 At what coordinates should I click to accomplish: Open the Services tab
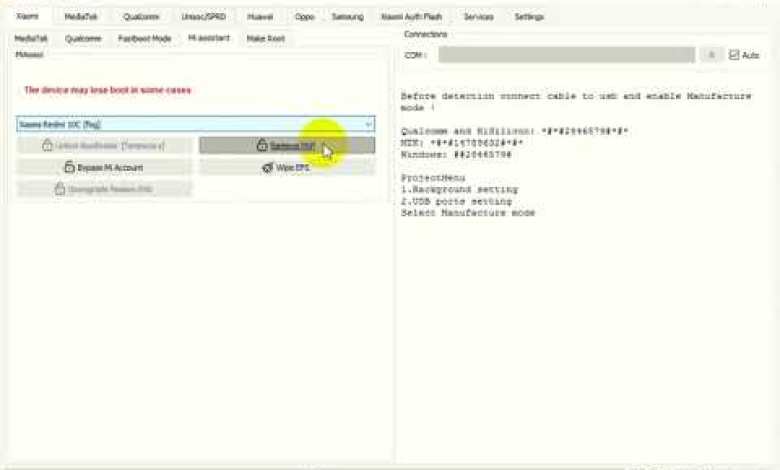[x=479, y=17]
